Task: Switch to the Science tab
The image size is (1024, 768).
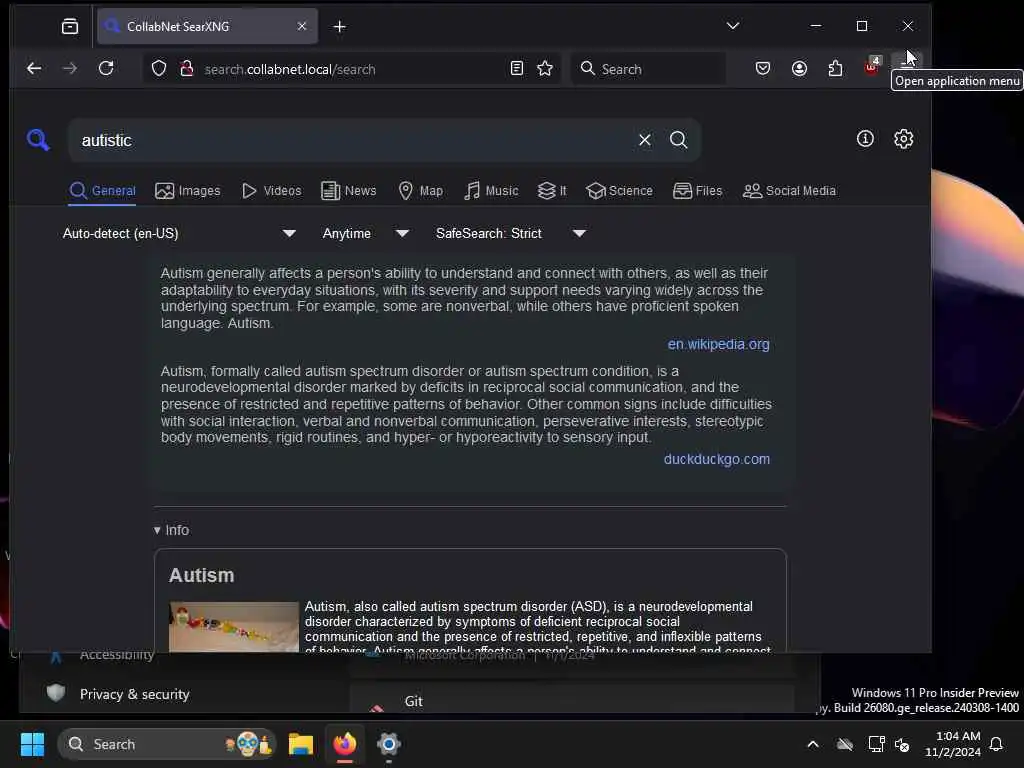Action: click(x=619, y=191)
